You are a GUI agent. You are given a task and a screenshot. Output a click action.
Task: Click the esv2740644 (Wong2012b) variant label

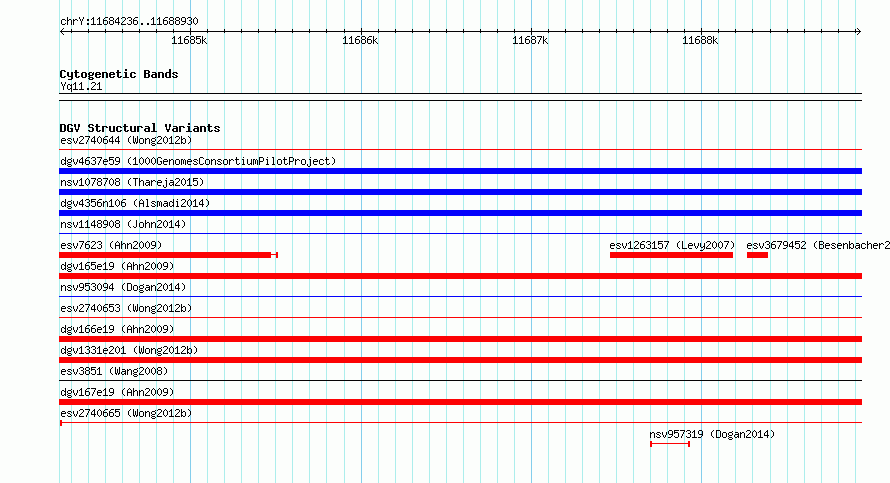(x=126, y=140)
